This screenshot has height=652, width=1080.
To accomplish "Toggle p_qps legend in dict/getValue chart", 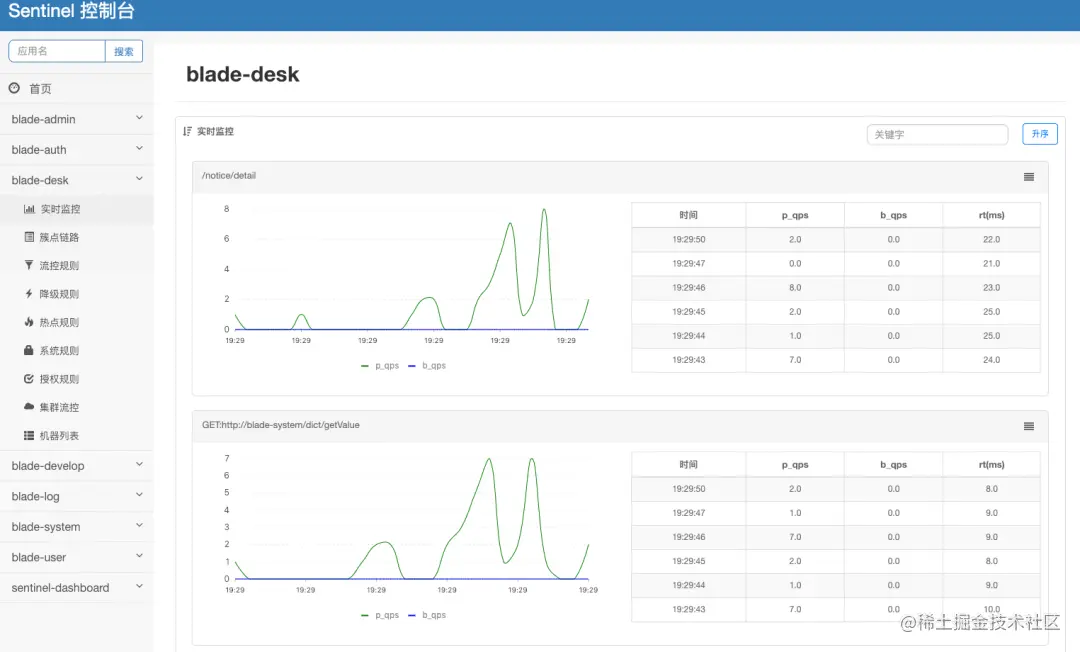I will [380, 615].
